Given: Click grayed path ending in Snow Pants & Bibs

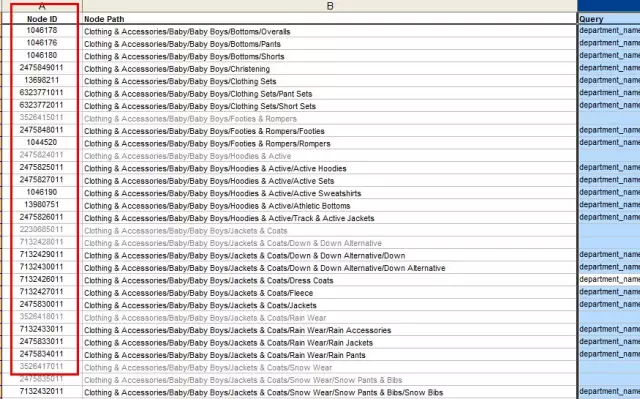Looking at the screenshot, I should pyautogui.click(x=243, y=380).
